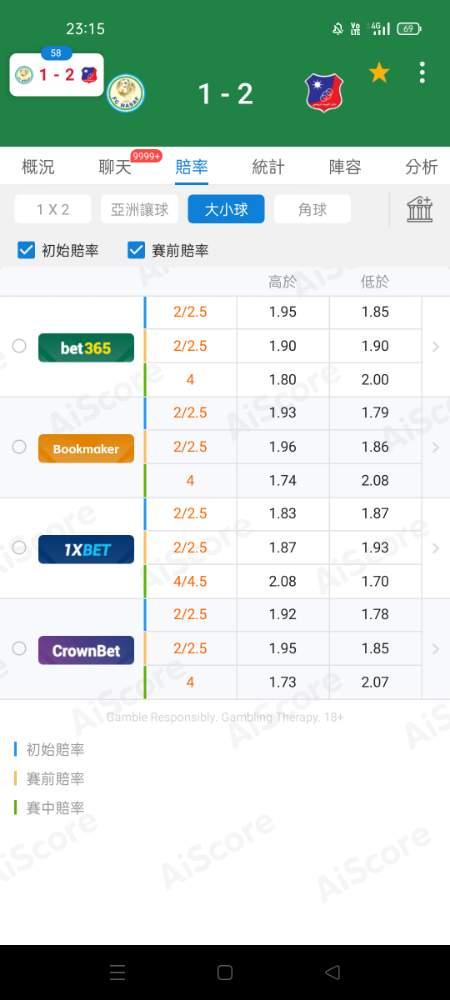The width and height of the screenshot is (450, 1000).
Task: Expand the bet365 odds row chevron
Action: coord(436,346)
